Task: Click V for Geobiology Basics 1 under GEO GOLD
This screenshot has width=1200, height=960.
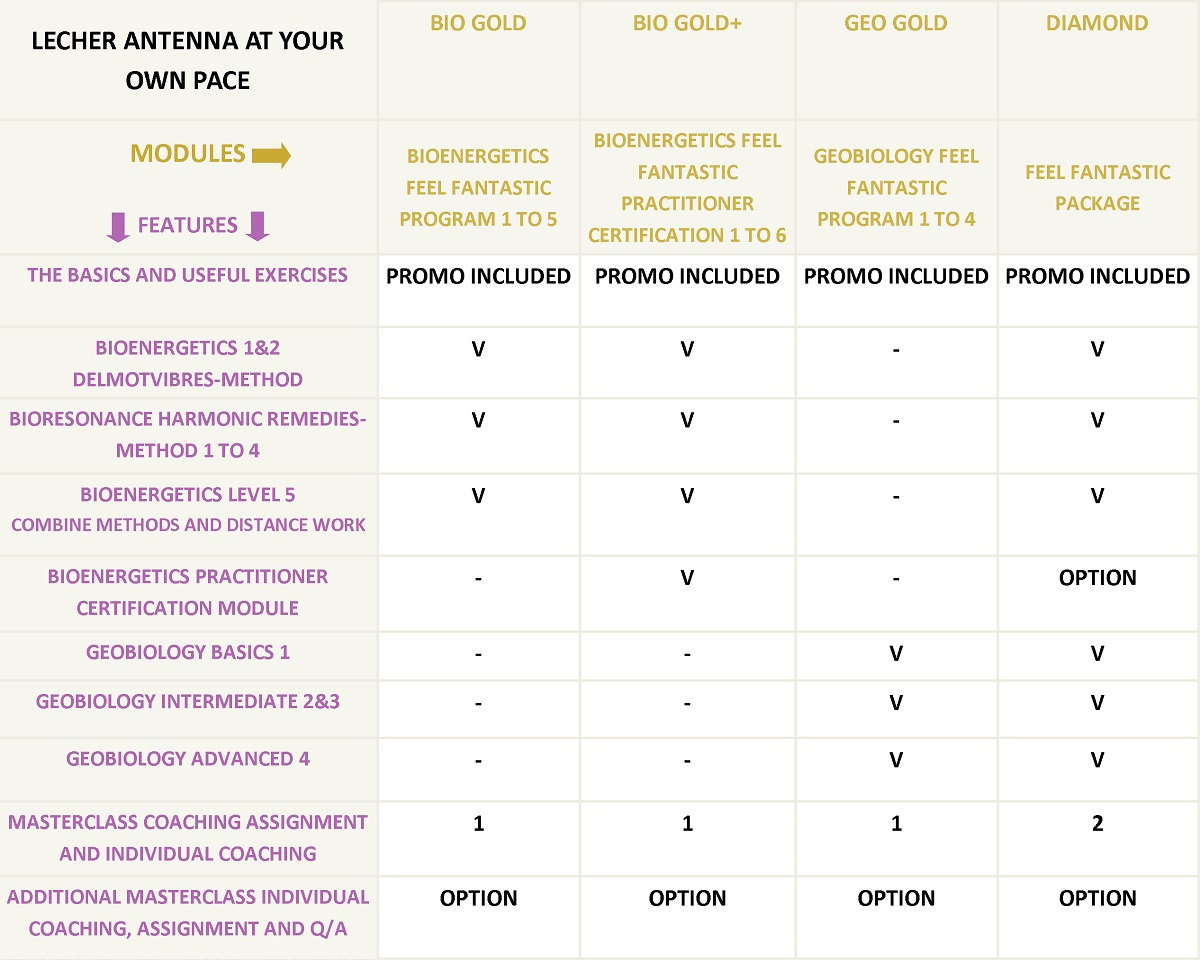Action: tap(896, 653)
